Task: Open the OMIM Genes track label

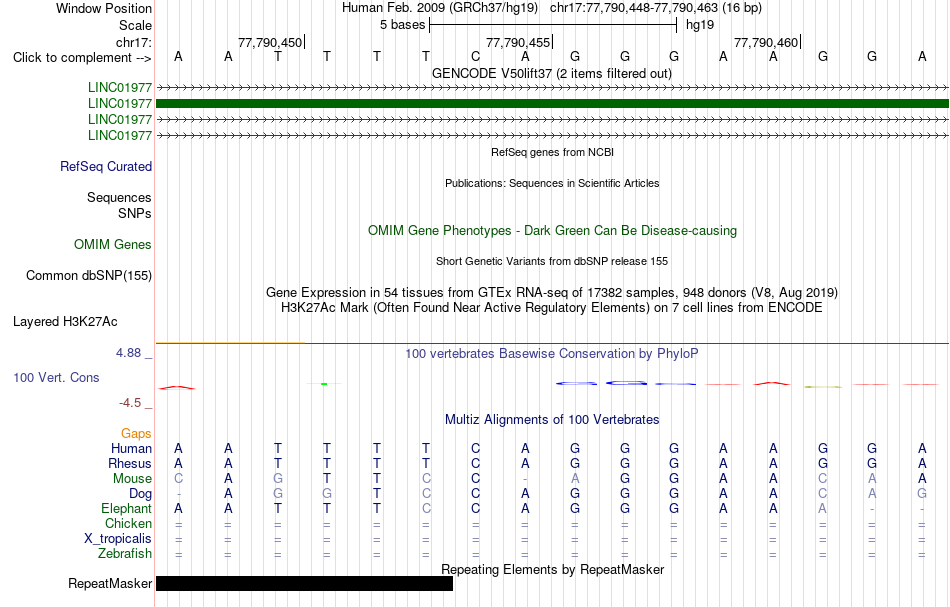Action: click(113, 245)
